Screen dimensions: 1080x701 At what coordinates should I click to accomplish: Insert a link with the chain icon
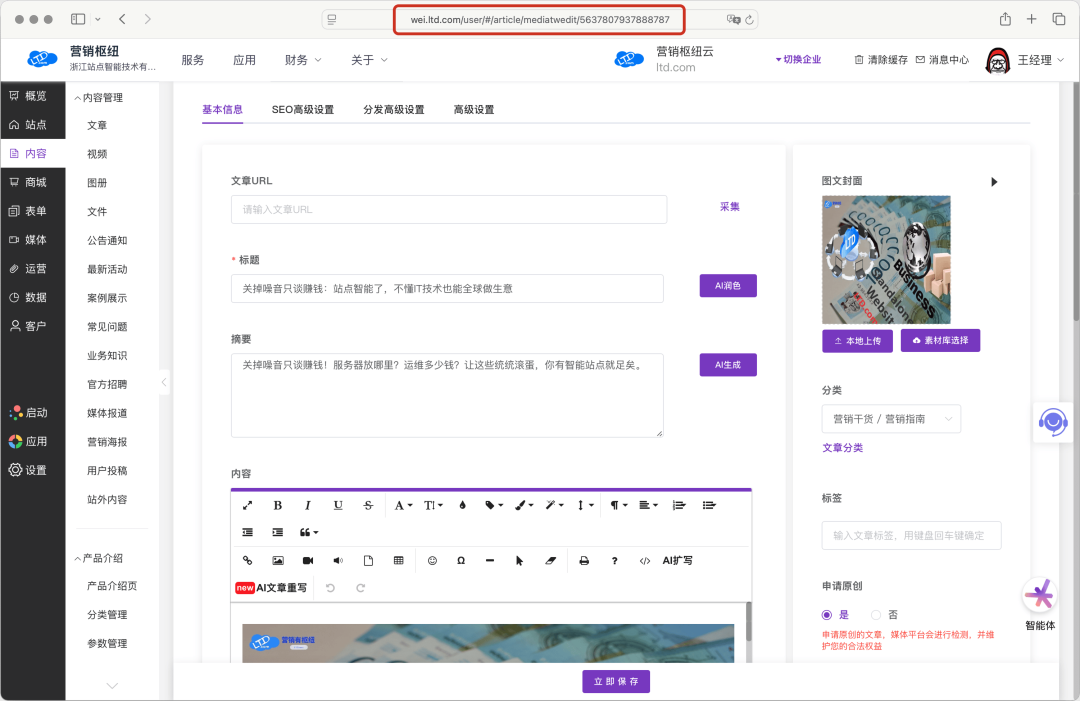(x=248, y=561)
